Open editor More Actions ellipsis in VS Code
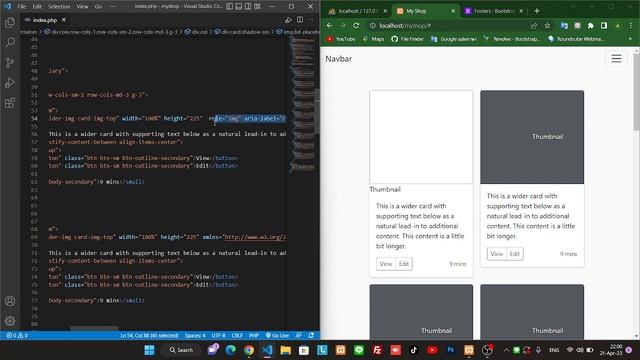 tap(311, 20)
